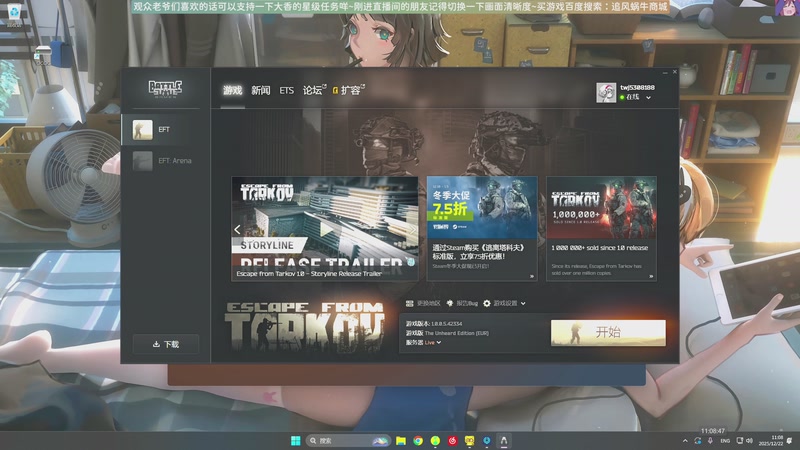Open Google Chrome from taskbar
Viewport: 800px width, 450px height.
click(x=418, y=440)
